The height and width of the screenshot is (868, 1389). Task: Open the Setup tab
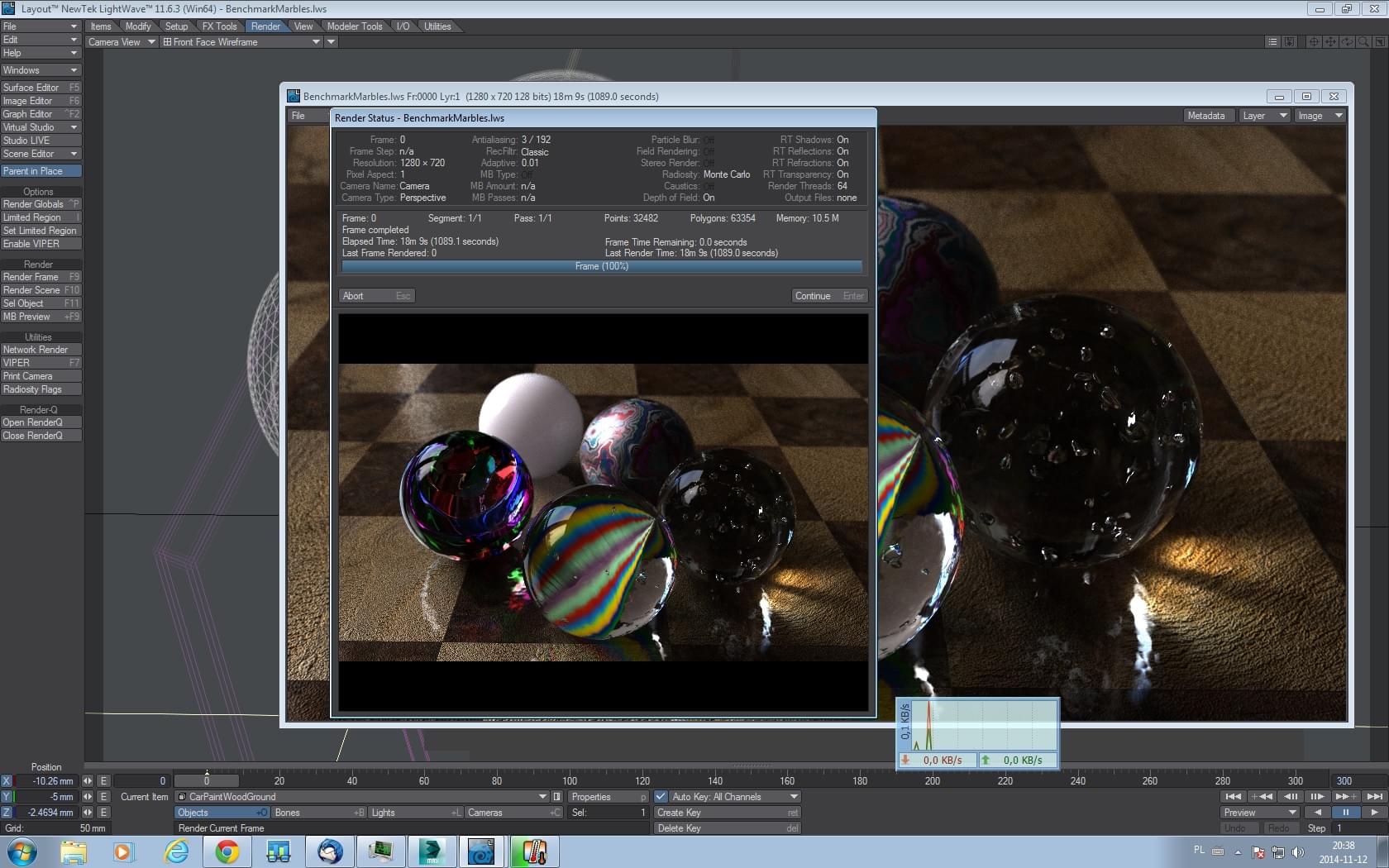pyautogui.click(x=176, y=26)
